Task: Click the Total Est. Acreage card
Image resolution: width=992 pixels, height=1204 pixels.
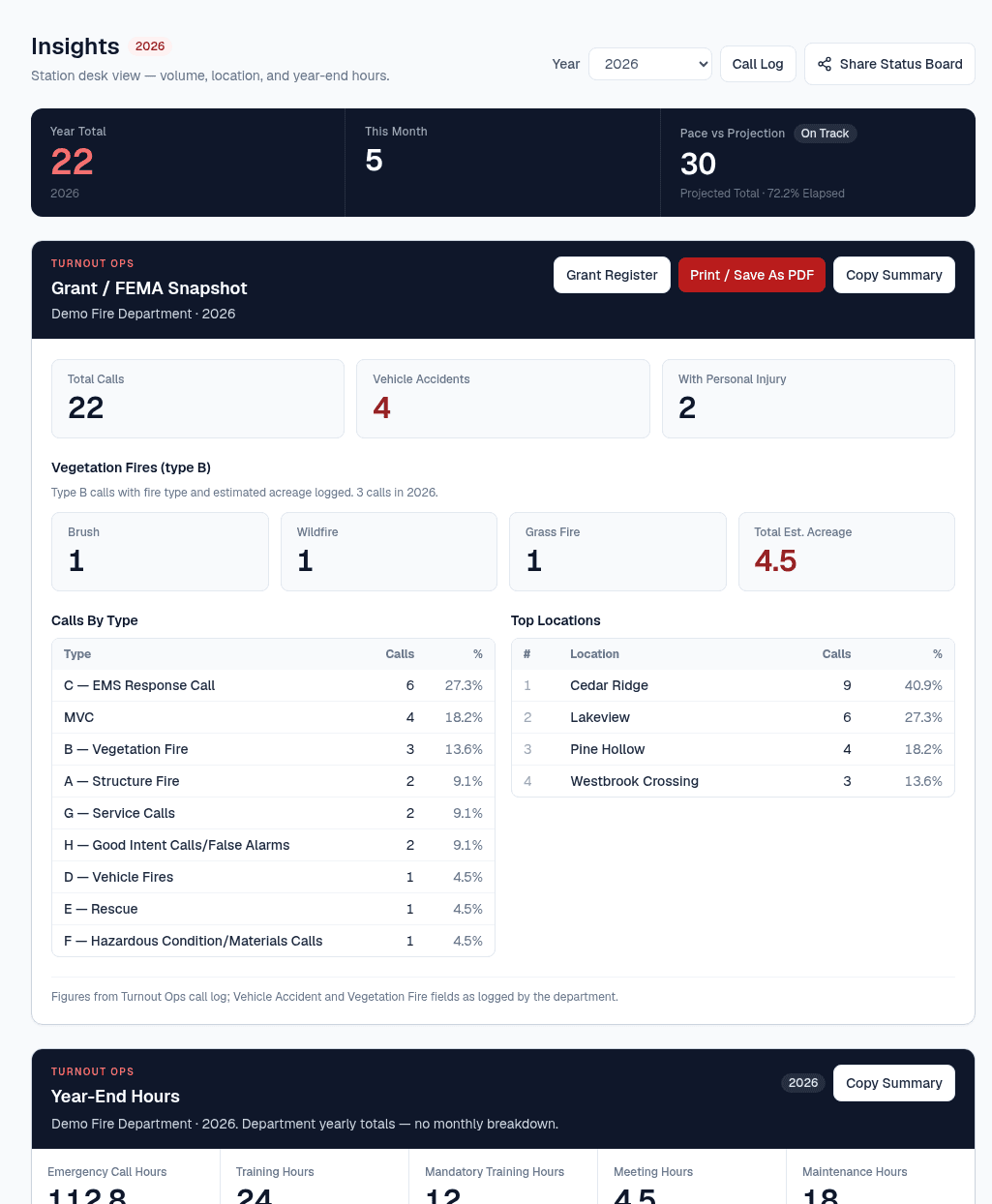Action: 847,552
